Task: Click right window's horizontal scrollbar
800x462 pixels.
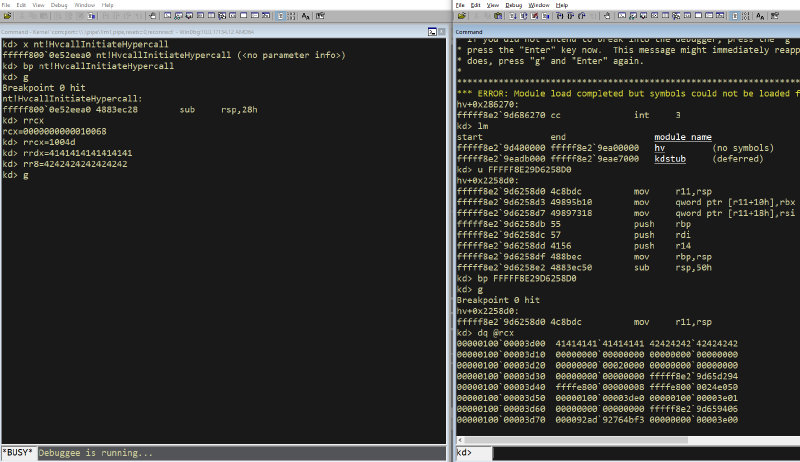Action: 620,441
